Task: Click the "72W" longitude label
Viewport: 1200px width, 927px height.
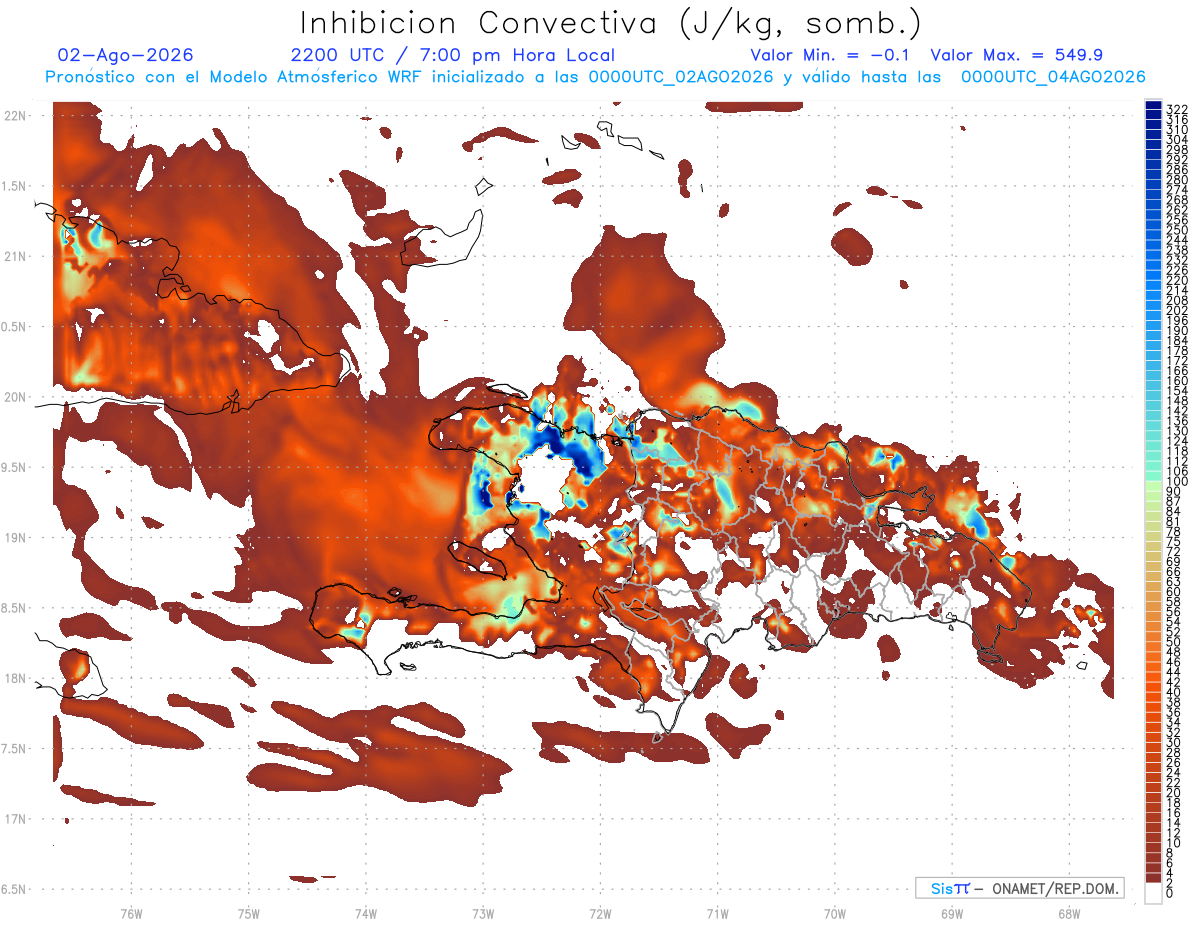Action: (x=600, y=913)
